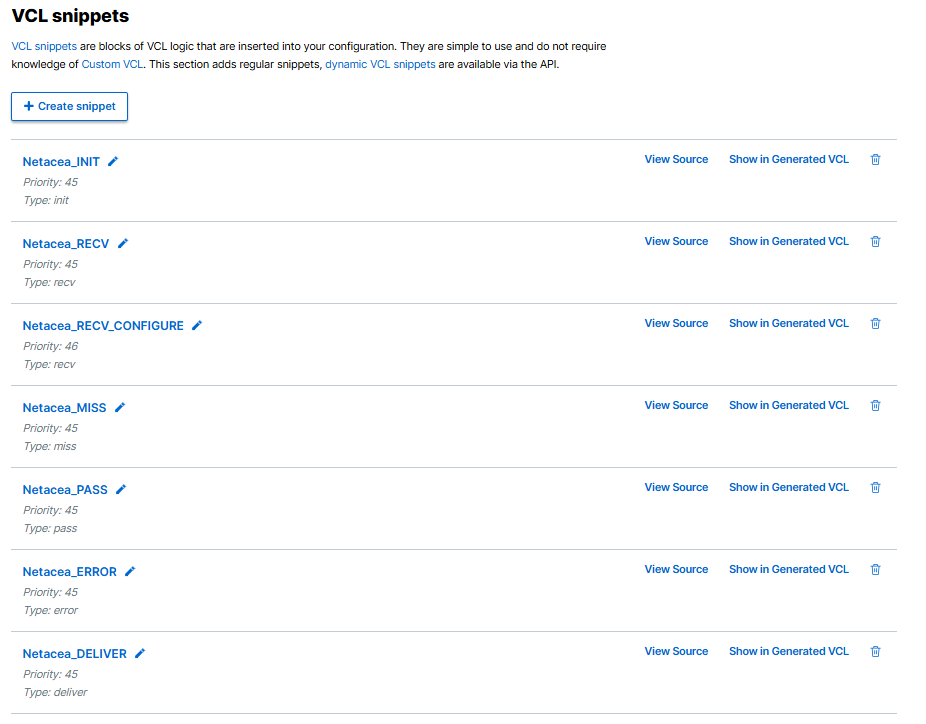
Task: Click the pencil icon beside Netacea_RECV_CONFIGURE
Action: (x=197, y=325)
